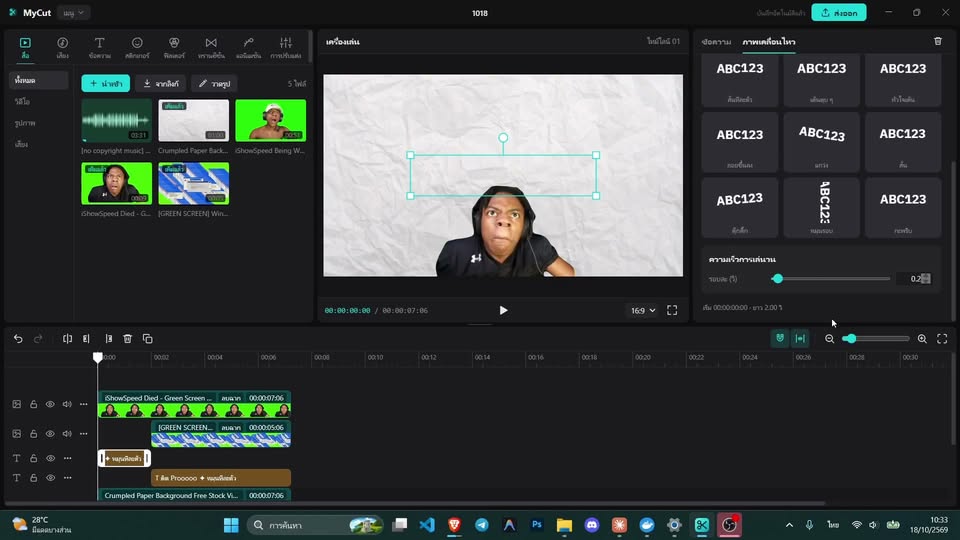Mute the iShowSpeed Died video track
The image size is (960, 540).
pyautogui.click(x=67, y=404)
